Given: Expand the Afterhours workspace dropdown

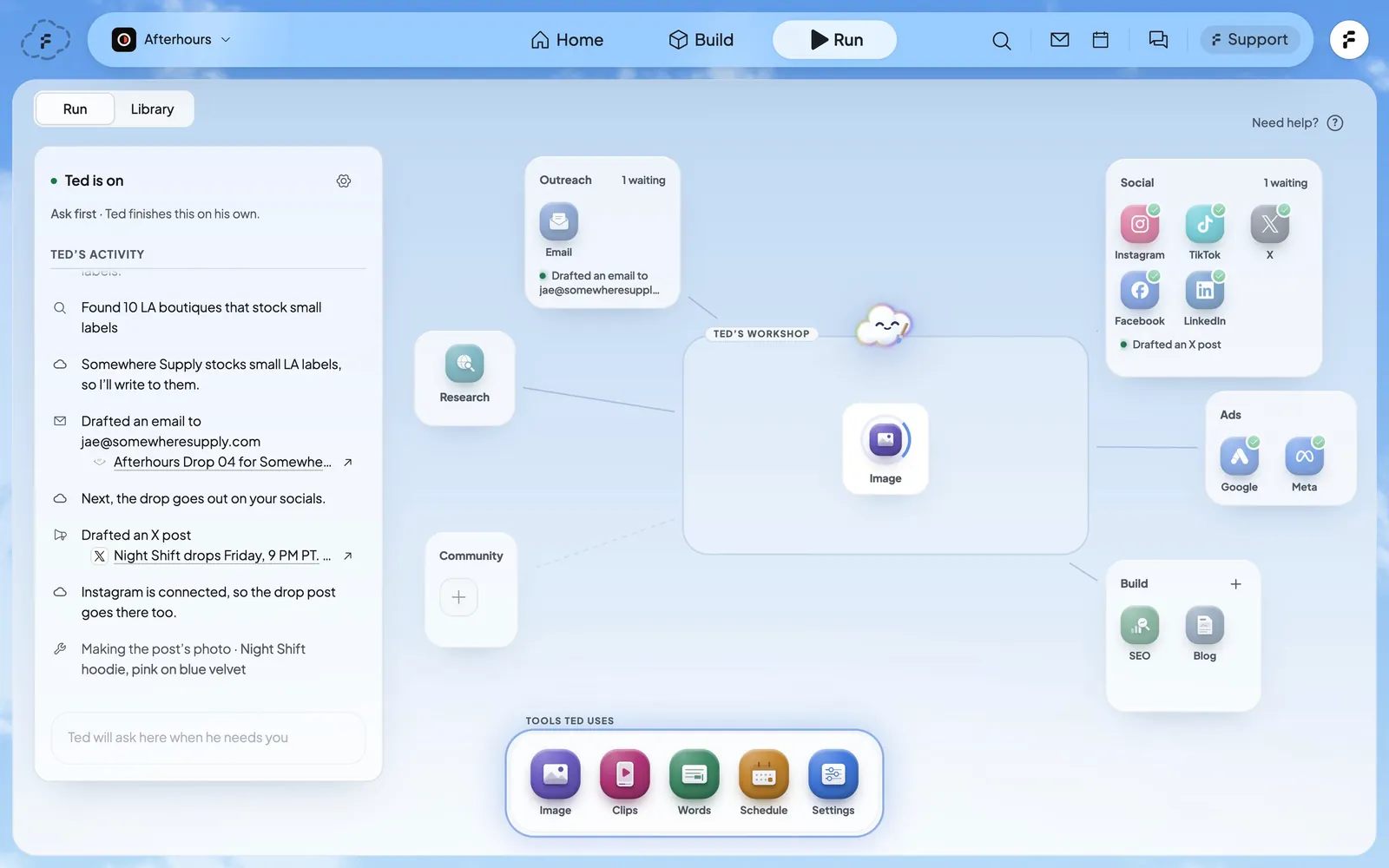Looking at the screenshot, I should 171,40.
